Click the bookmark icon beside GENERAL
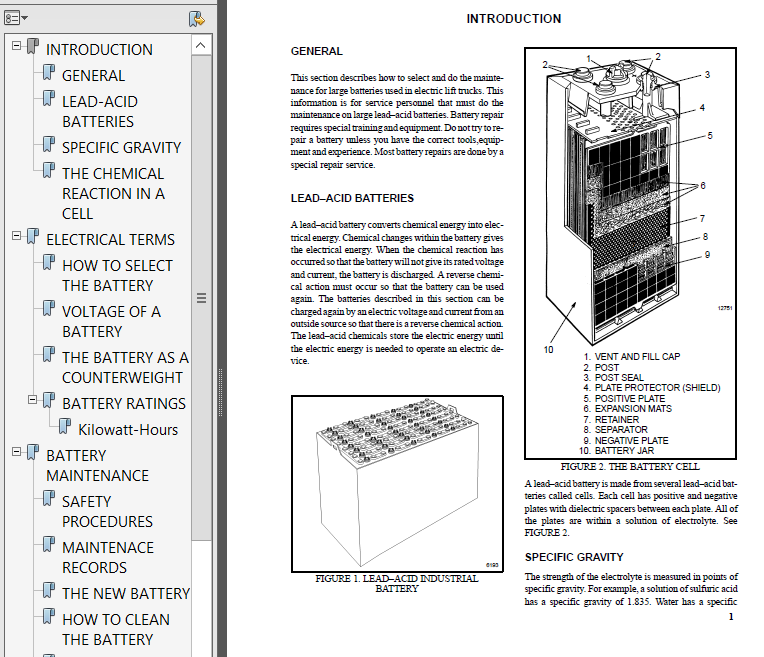Image resolution: width=764 pixels, height=657 pixels. click(x=49, y=73)
